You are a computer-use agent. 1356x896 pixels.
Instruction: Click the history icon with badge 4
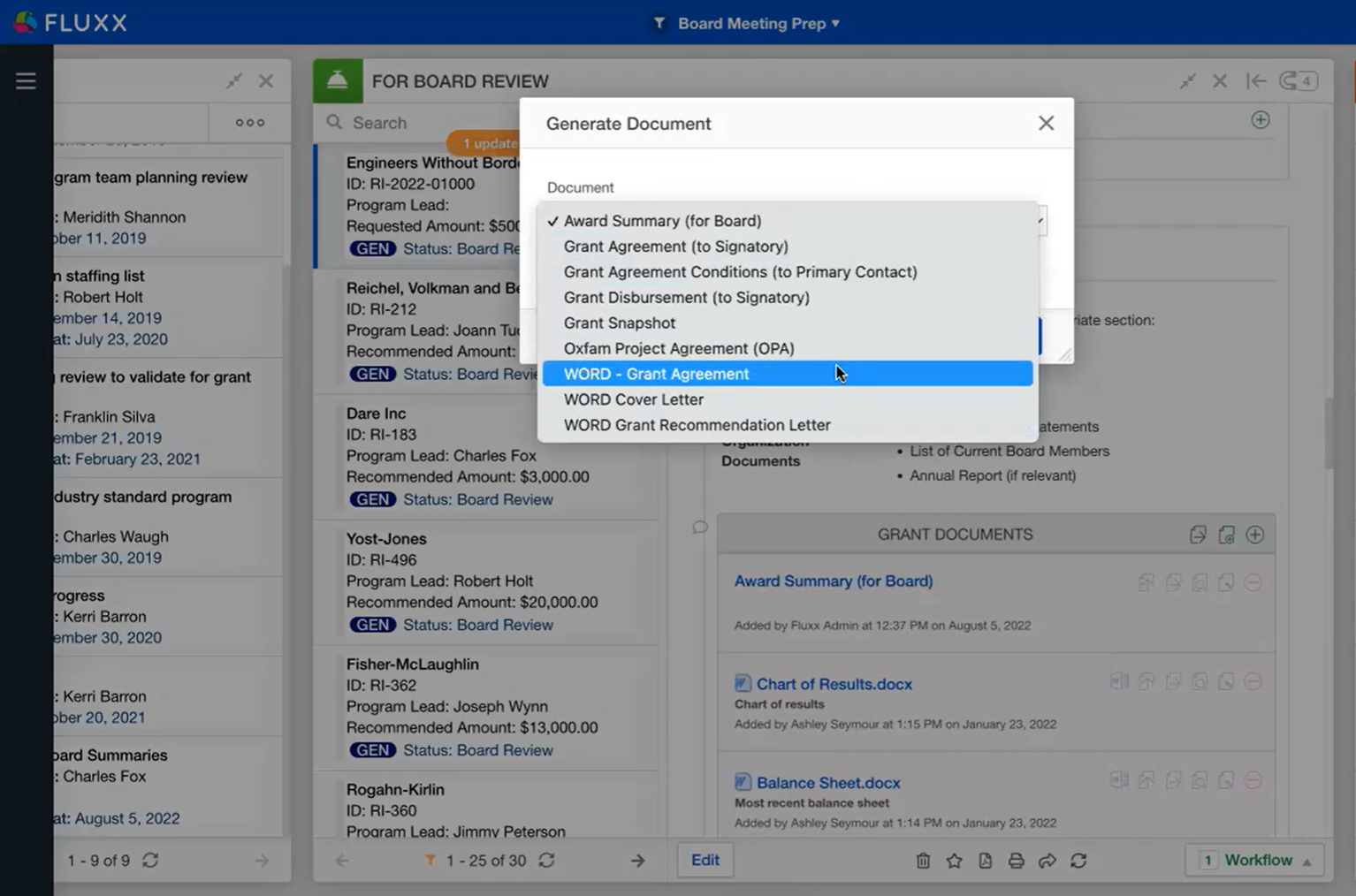[1299, 81]
